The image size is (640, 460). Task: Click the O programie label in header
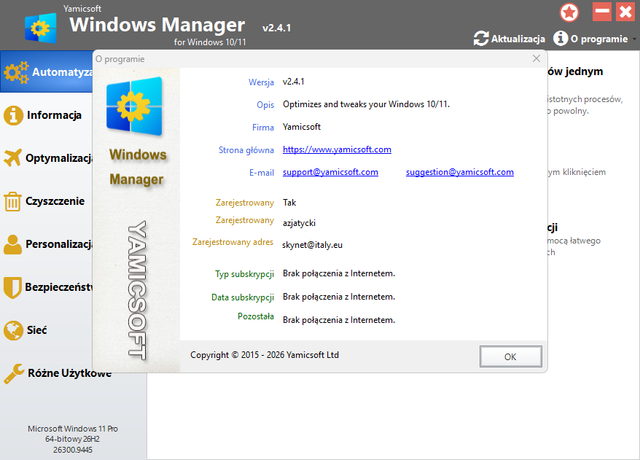[x=599, y=39]
